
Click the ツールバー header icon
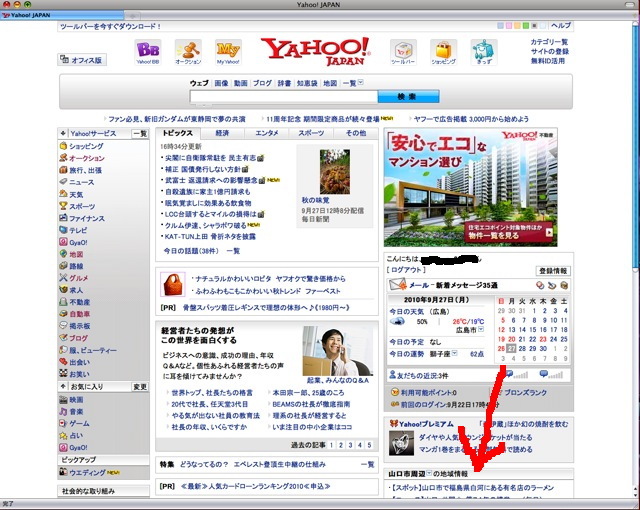403,52
